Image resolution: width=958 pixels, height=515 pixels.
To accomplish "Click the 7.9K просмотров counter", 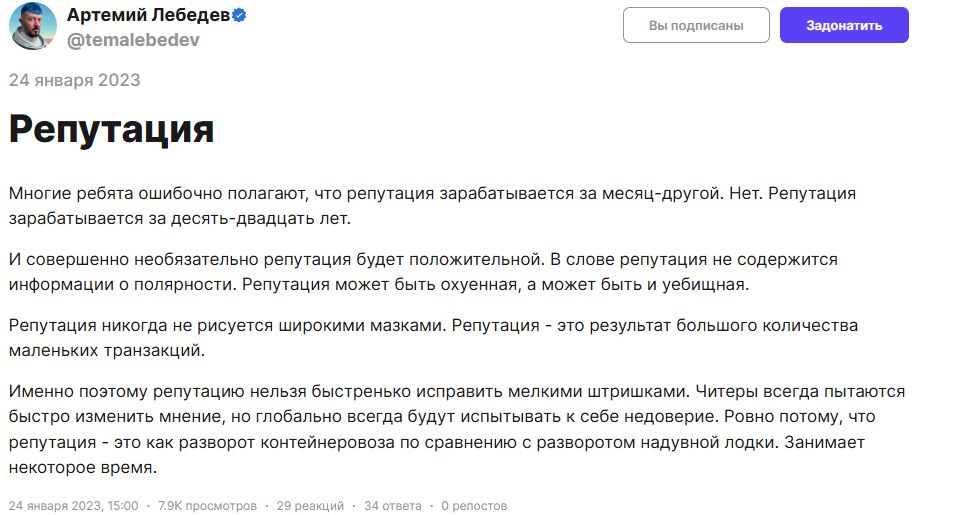I will pos(207,506).
